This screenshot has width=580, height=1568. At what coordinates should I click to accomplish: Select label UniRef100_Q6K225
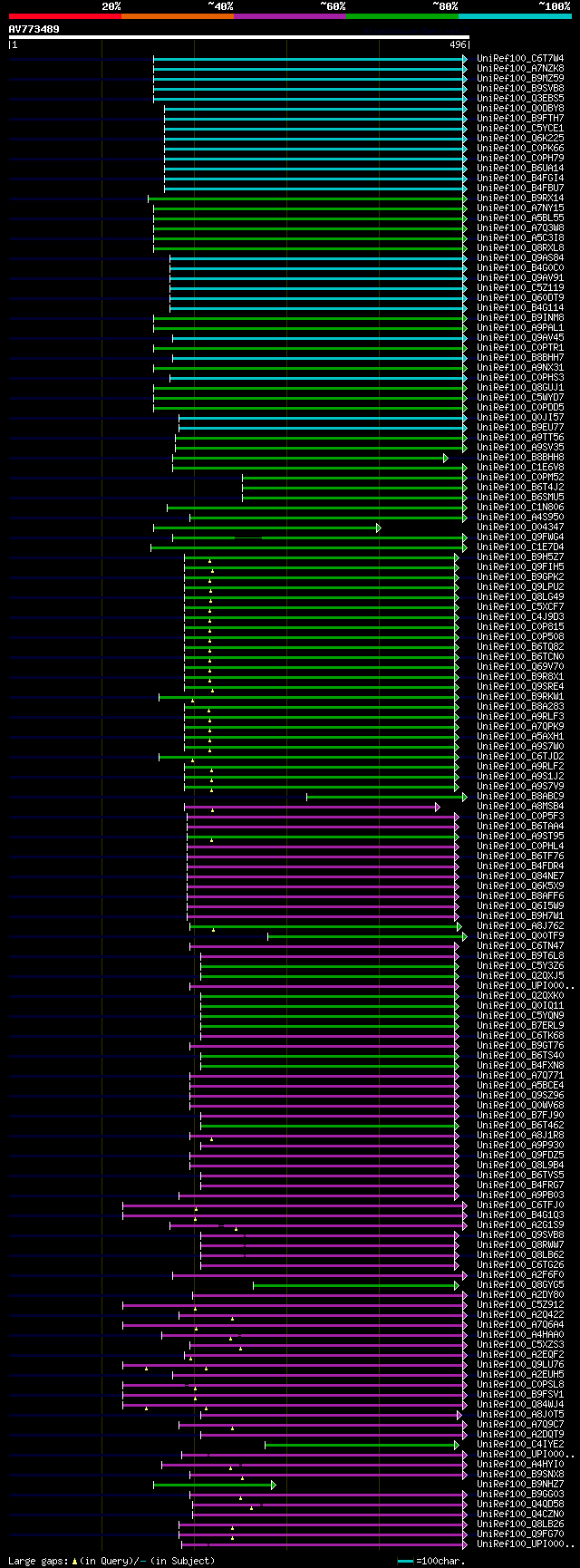[520, 139]
